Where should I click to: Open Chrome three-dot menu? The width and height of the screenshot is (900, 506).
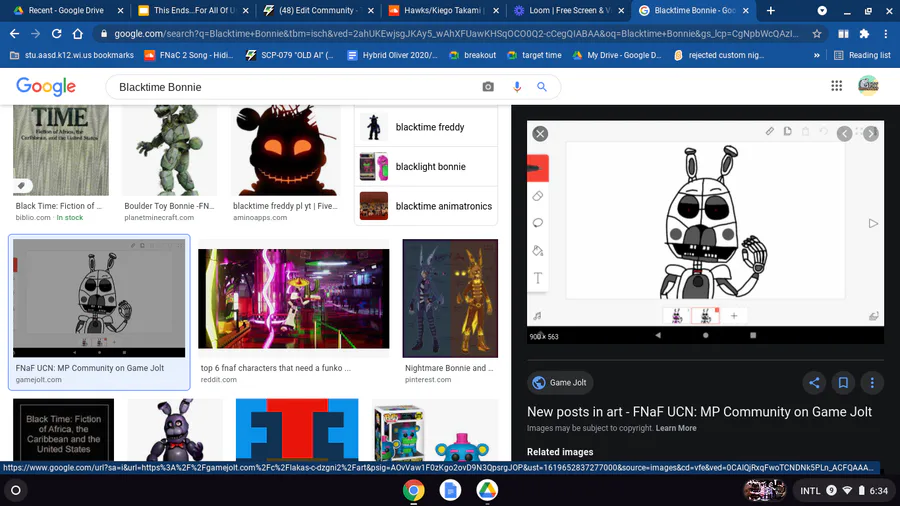pos(886,34)
